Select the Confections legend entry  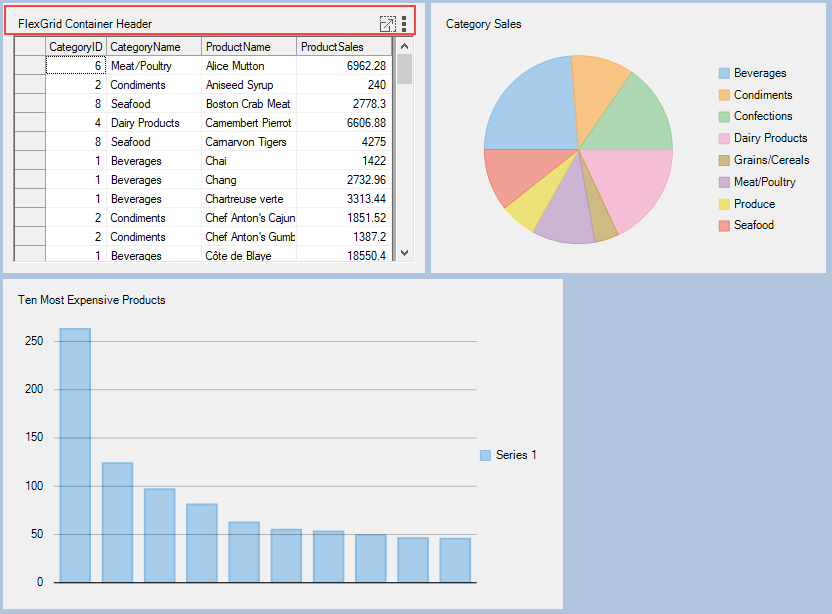click(x=762, y=116)
